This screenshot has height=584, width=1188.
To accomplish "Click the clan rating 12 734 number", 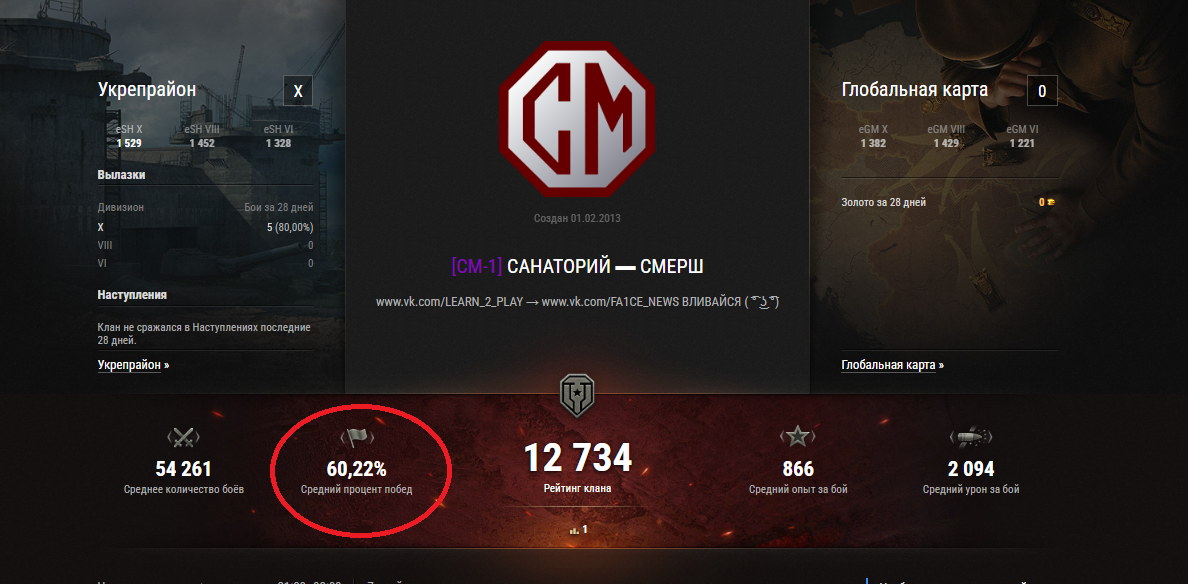I will point(577,458).
